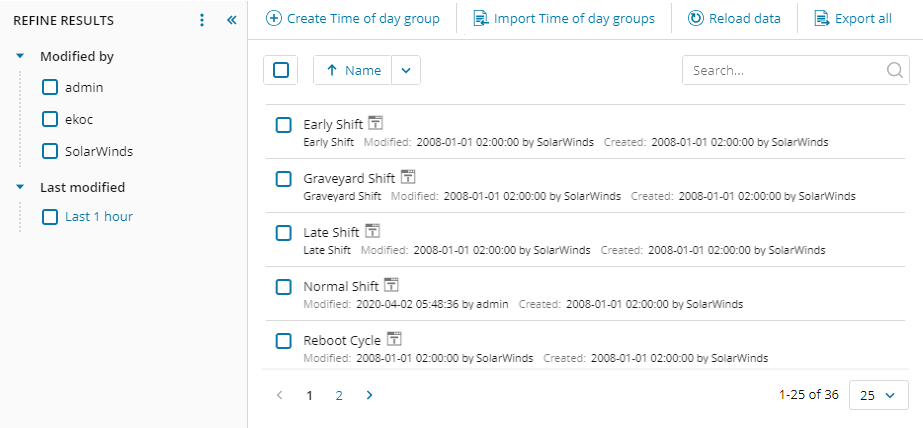Screen dimensions: 923x428
Task: Open the sort field dropdown arrow beside Name
Action: 405,70
